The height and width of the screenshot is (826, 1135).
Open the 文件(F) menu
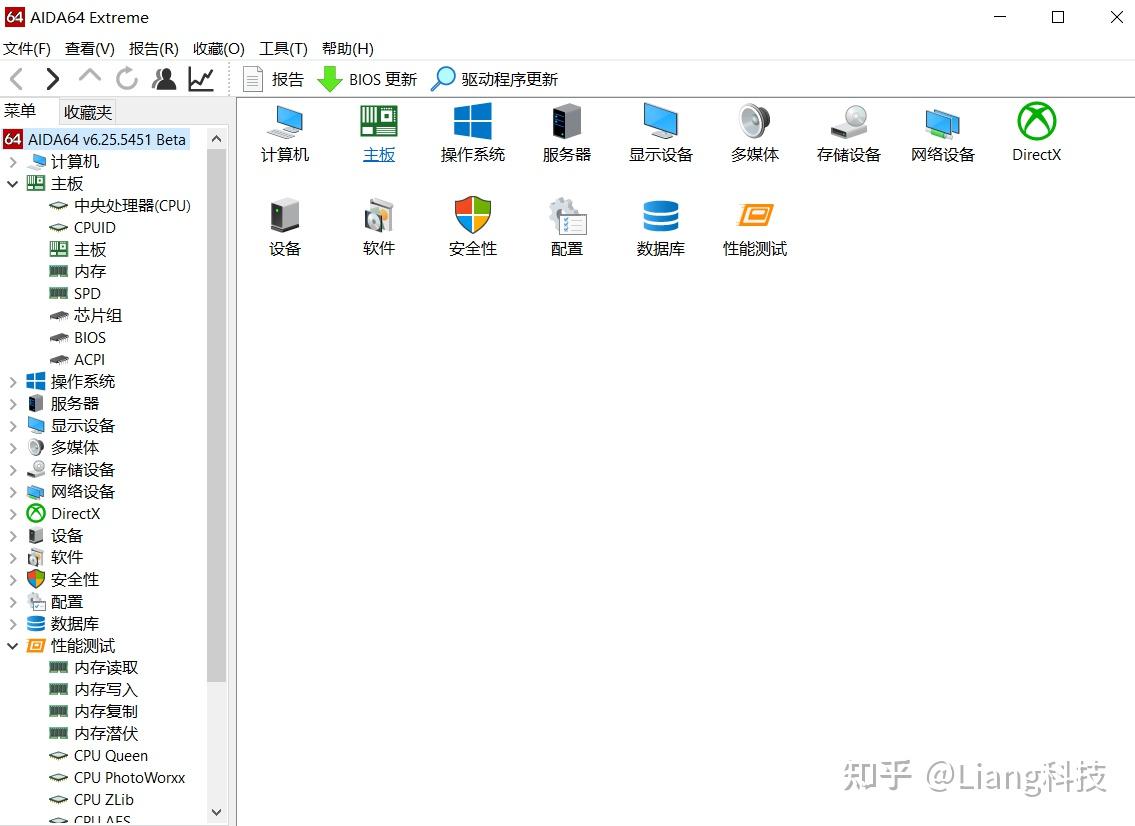coord(27,49)
